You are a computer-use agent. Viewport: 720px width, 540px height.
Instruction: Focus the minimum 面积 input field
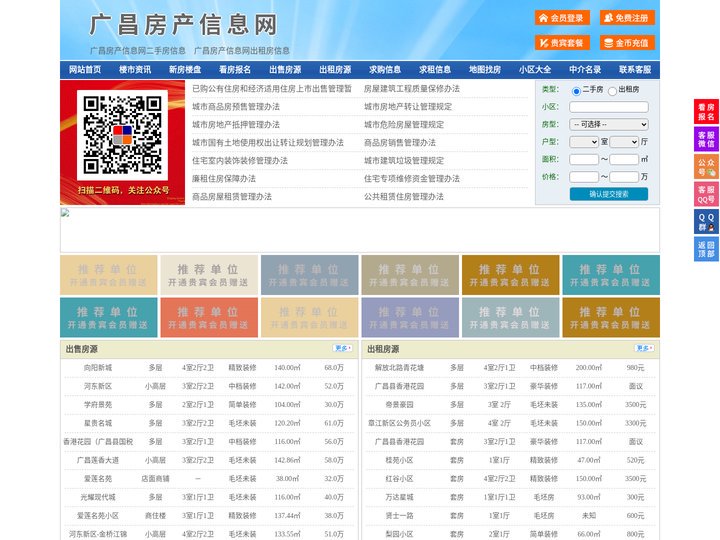[x=584, y=159]
